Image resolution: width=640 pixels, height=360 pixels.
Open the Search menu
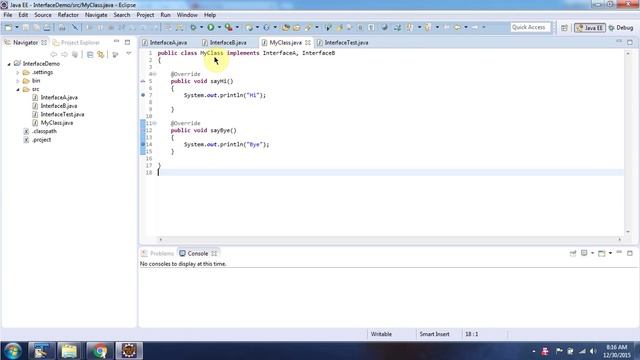pos(122,15)
